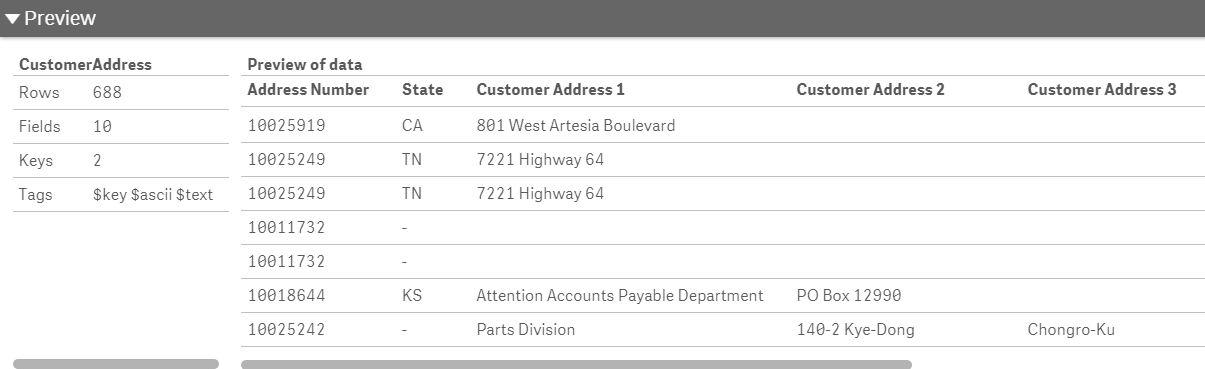Click the CustomerAddress table name
Screen dimensions: 1205x369
[85, 64]
